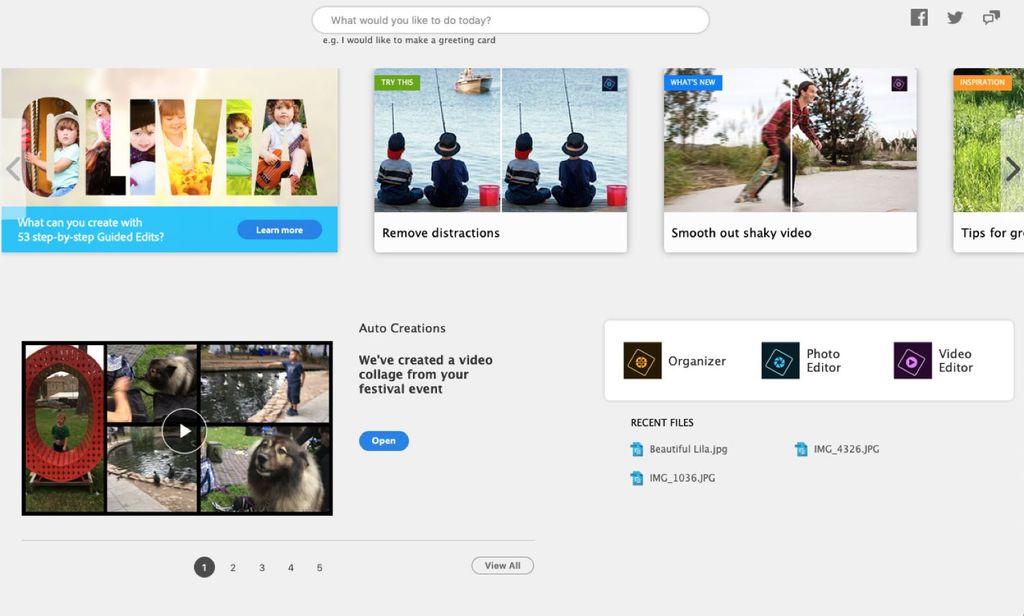The height and width of the screenshot is (616, 1024).
Task: Click the badge icon on the skateboarding card
Action: coord(898,84)
